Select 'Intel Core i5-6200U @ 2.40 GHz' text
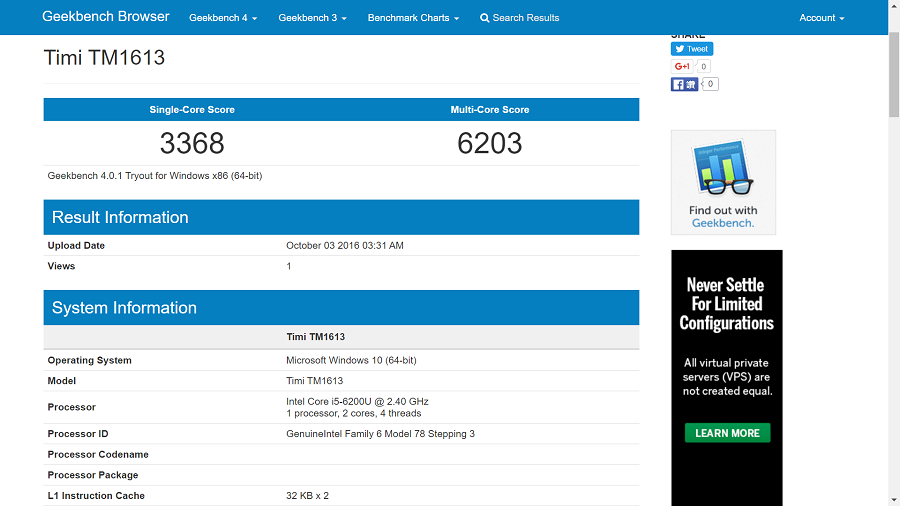 pyautogui.click(x=357, y=402)
